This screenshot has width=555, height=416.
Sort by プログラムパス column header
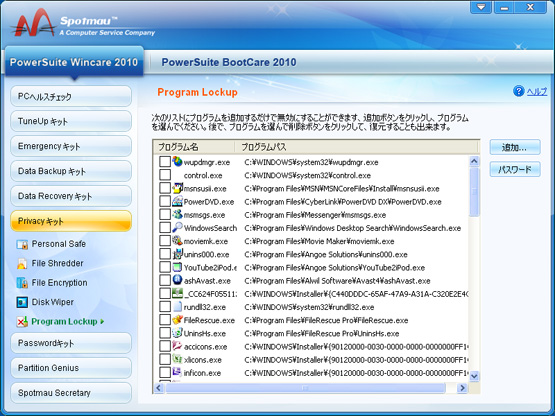coord(356,147)
